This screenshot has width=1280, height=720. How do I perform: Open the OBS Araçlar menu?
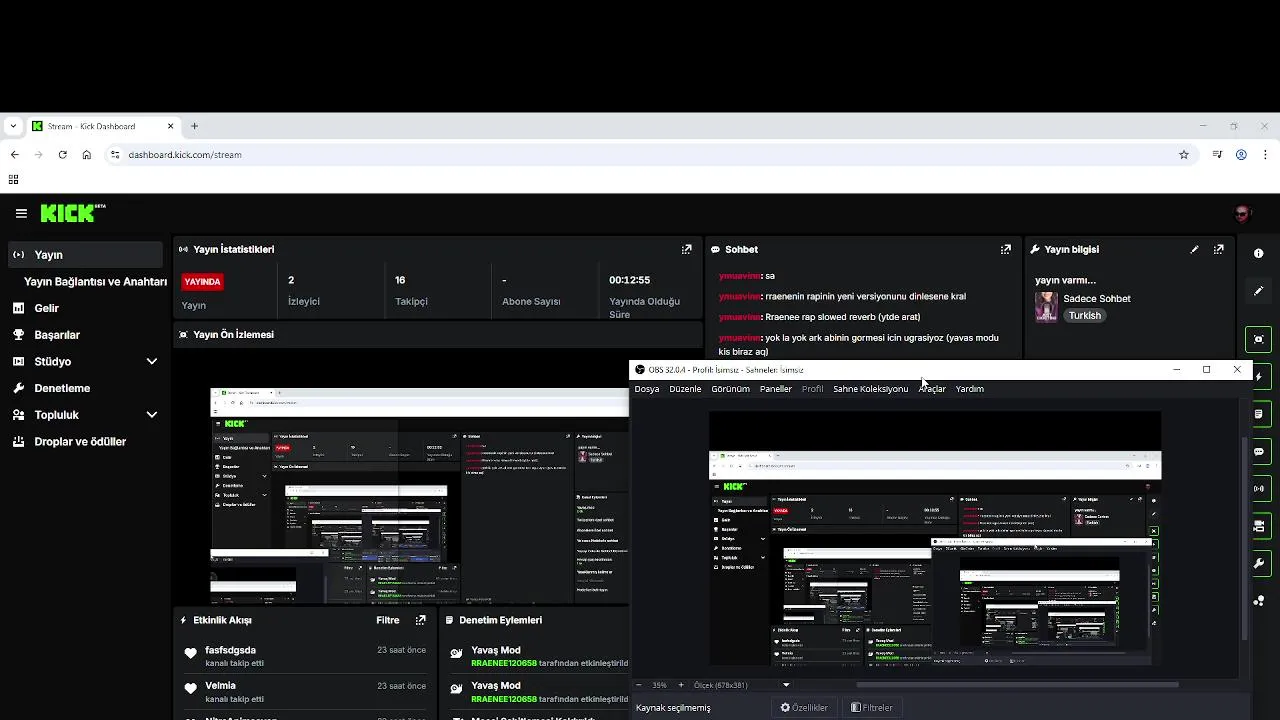pyautogui.click(x=932, y=389)
